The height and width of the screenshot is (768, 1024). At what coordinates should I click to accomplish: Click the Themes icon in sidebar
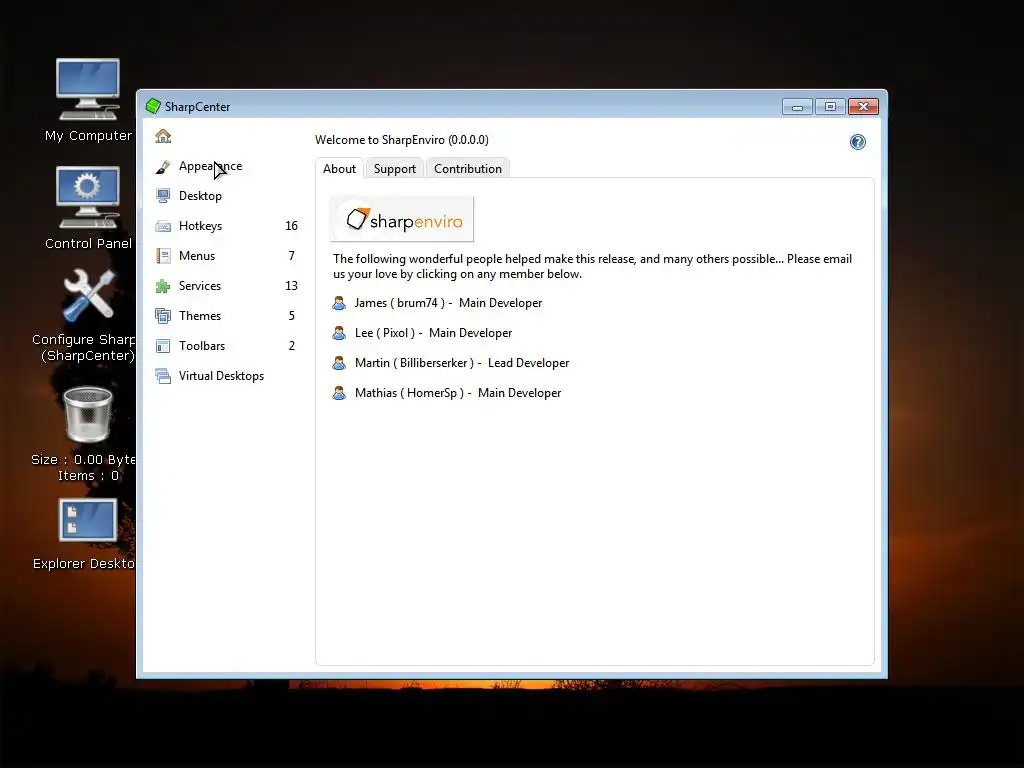tap(163, 316)
